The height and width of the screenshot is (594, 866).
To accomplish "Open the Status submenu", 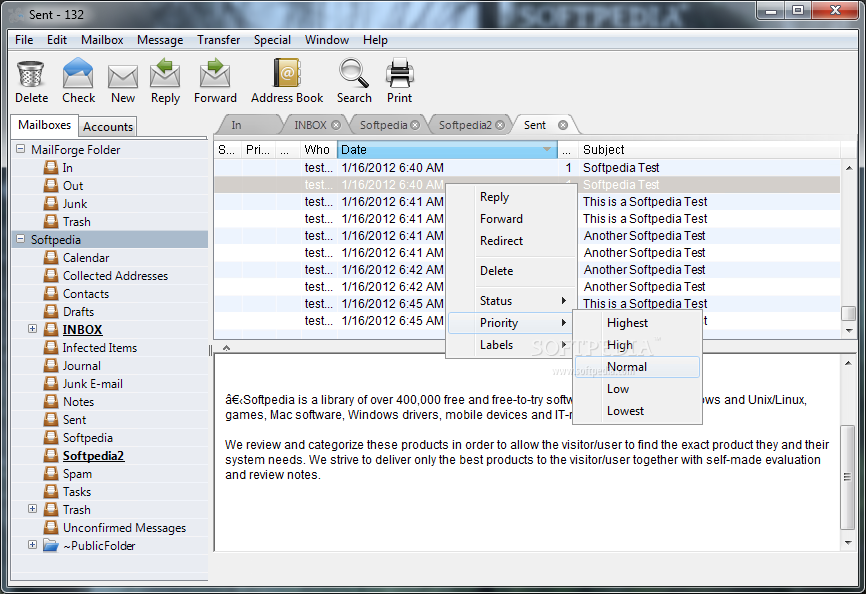I will click(511, 301).
